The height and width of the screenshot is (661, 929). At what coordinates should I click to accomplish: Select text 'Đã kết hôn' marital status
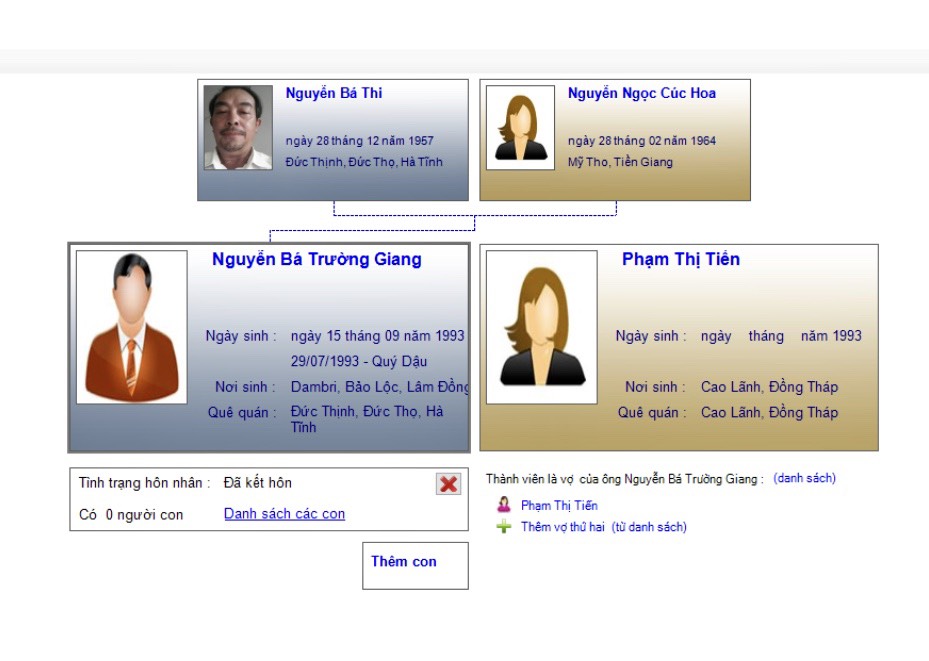[x=258, y=483]
